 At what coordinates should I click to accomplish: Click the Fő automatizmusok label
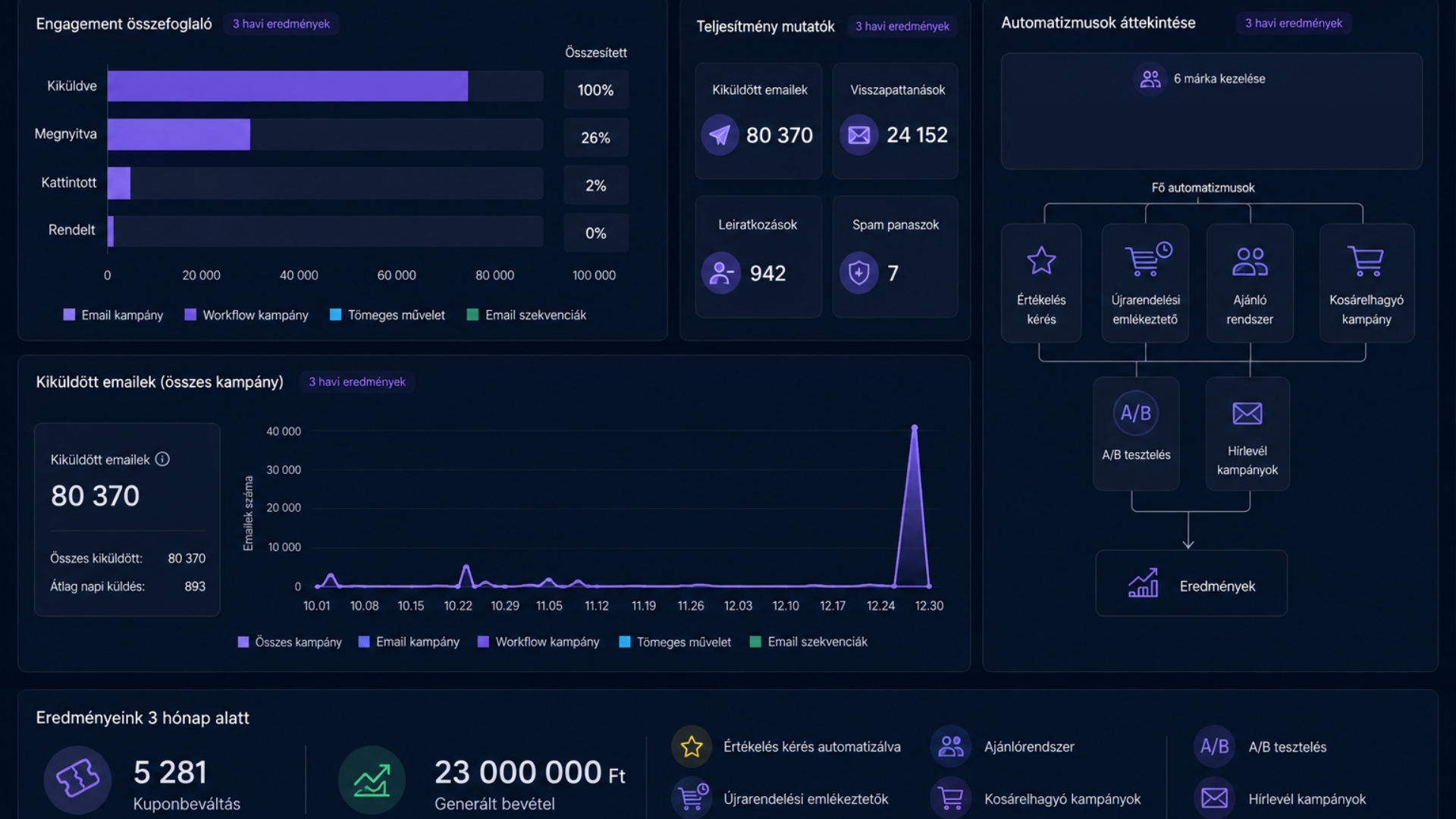click(x=1203, y=188)
